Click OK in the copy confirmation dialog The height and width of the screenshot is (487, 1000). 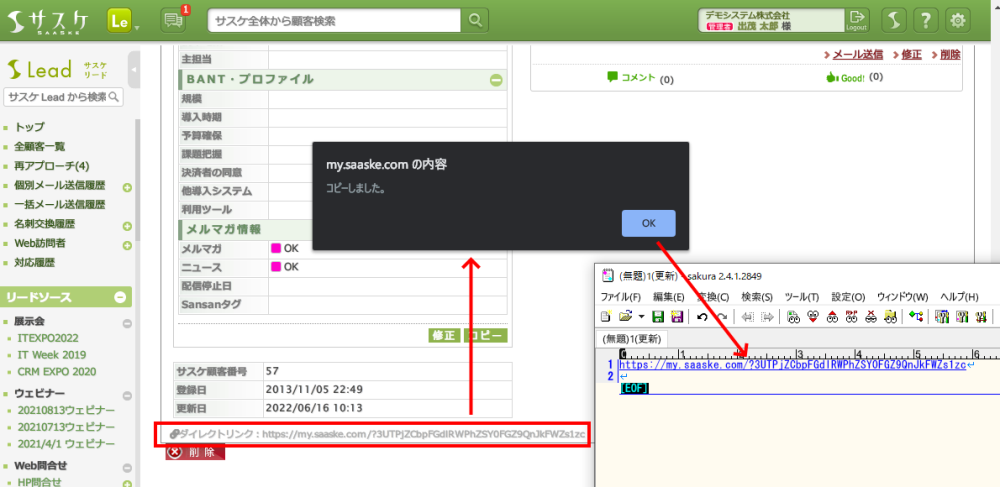coord(648,223)
